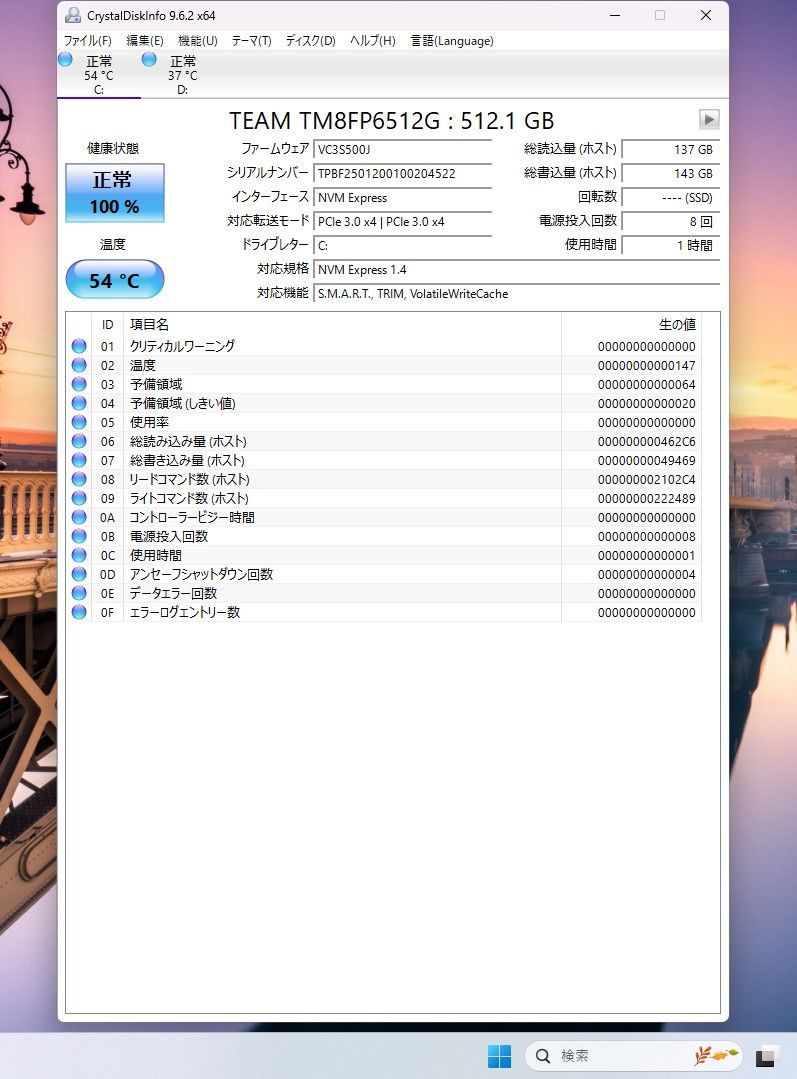
Task: Click the status orb for 総書き込み量 (ホスト)
Action: point(79,460)
